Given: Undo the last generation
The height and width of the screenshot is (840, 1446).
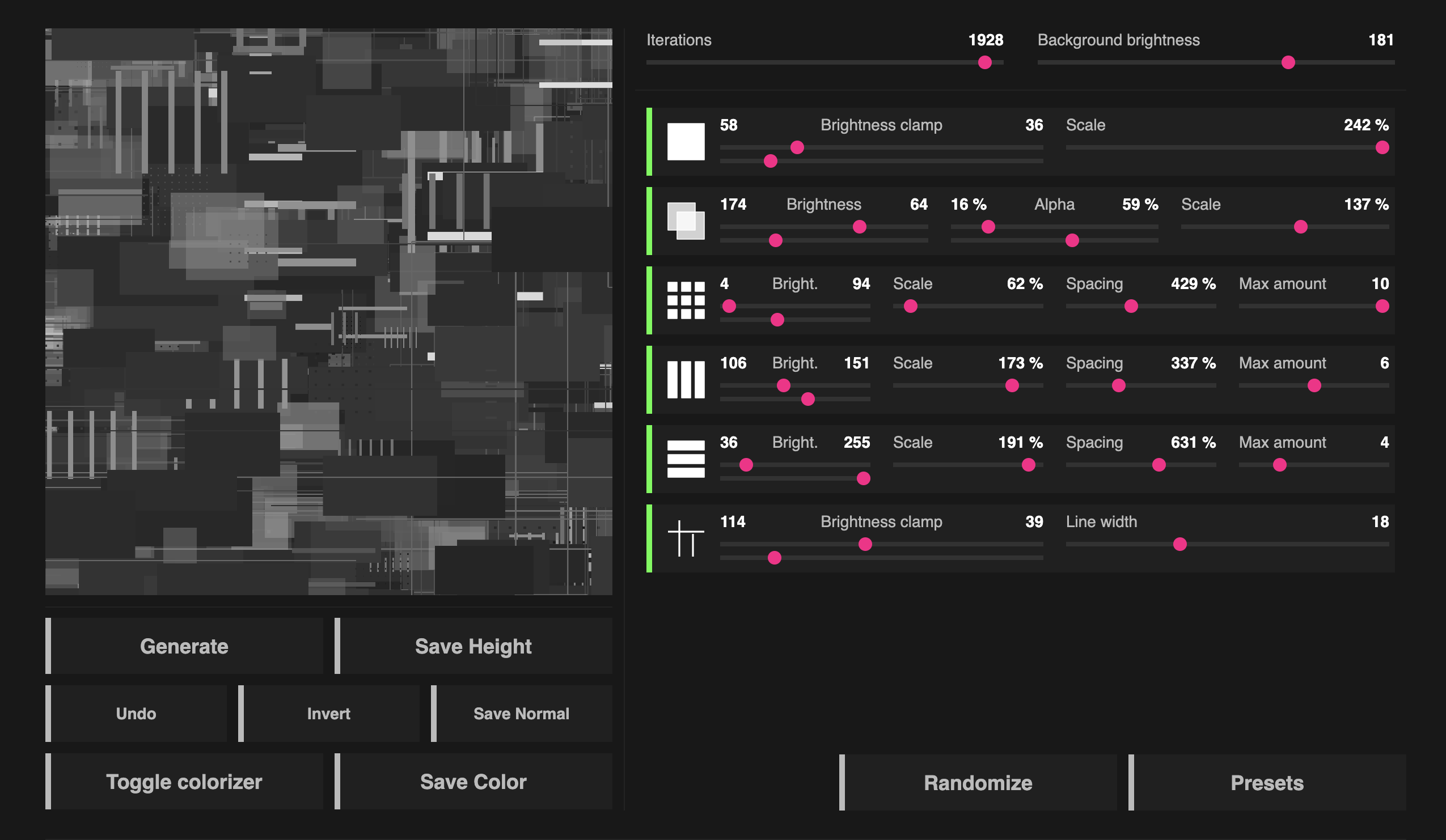Looking at the screenshot, I should click(136, 713).
